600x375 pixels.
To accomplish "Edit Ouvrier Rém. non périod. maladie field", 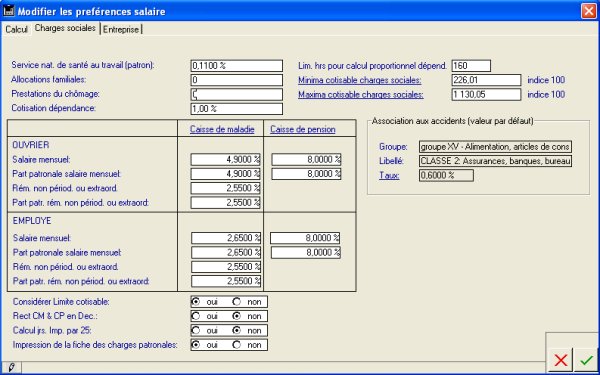I will click(x=225, y=188).
